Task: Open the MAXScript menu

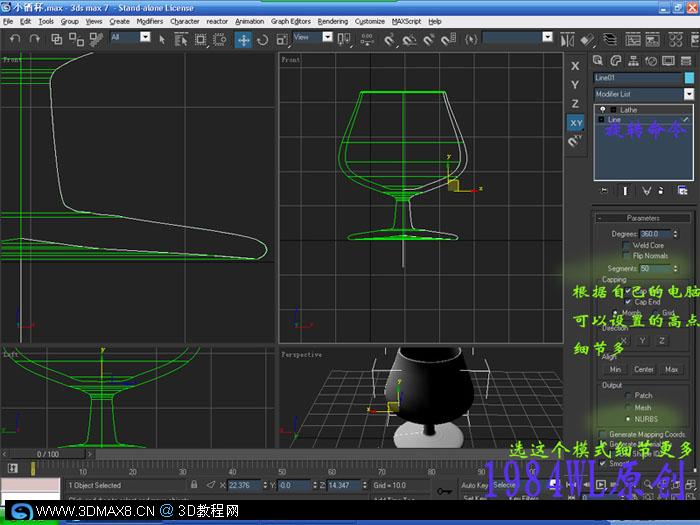Action: coord(406,21)
